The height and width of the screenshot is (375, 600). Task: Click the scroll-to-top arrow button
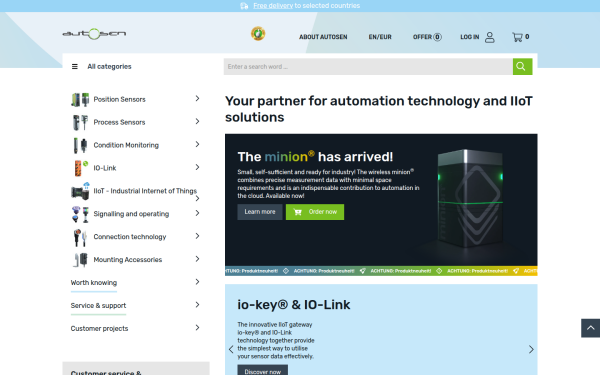coord(590,328)
